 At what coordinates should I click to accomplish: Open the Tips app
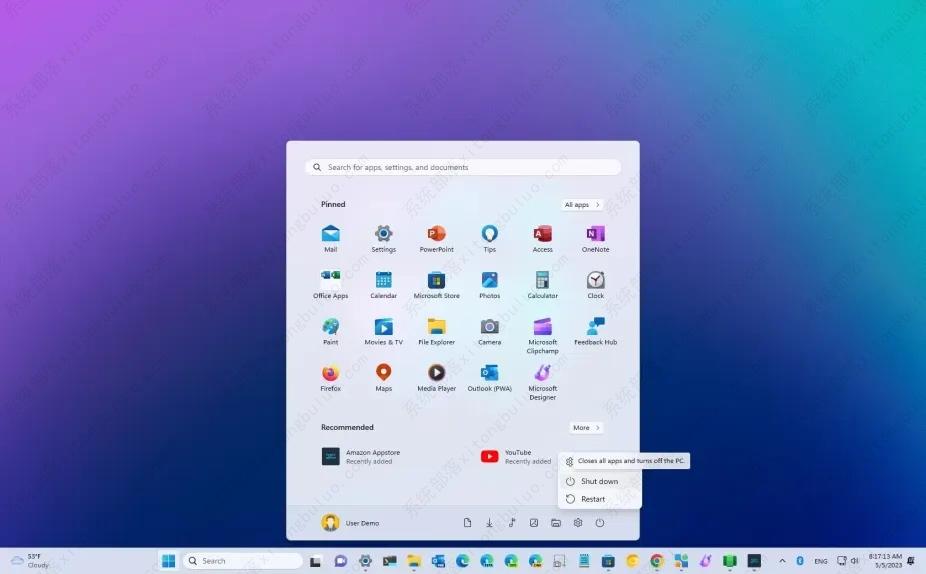pos(490,239)
